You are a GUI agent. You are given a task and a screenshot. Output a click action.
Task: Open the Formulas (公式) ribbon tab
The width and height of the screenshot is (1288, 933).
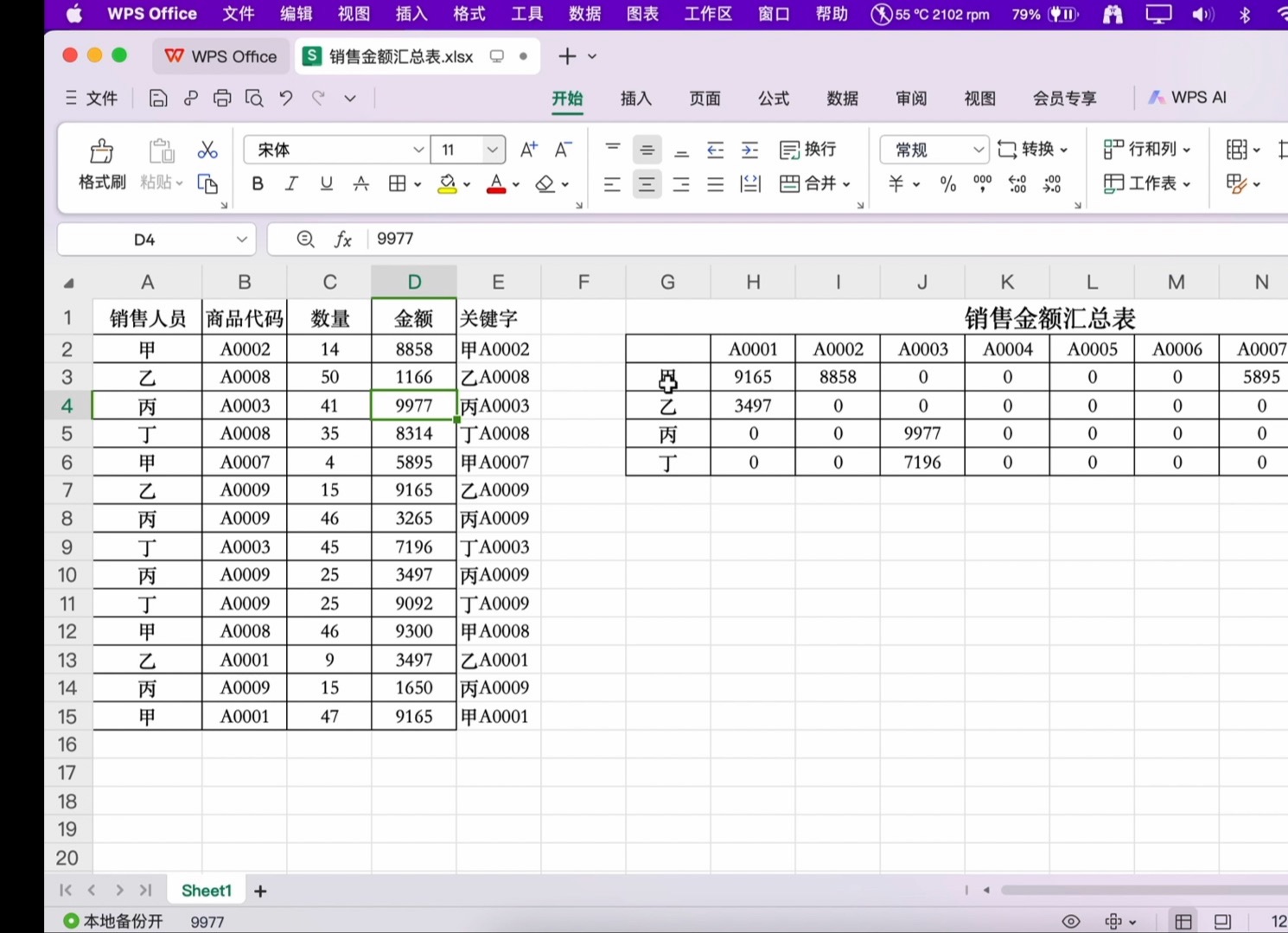point(774,99)
